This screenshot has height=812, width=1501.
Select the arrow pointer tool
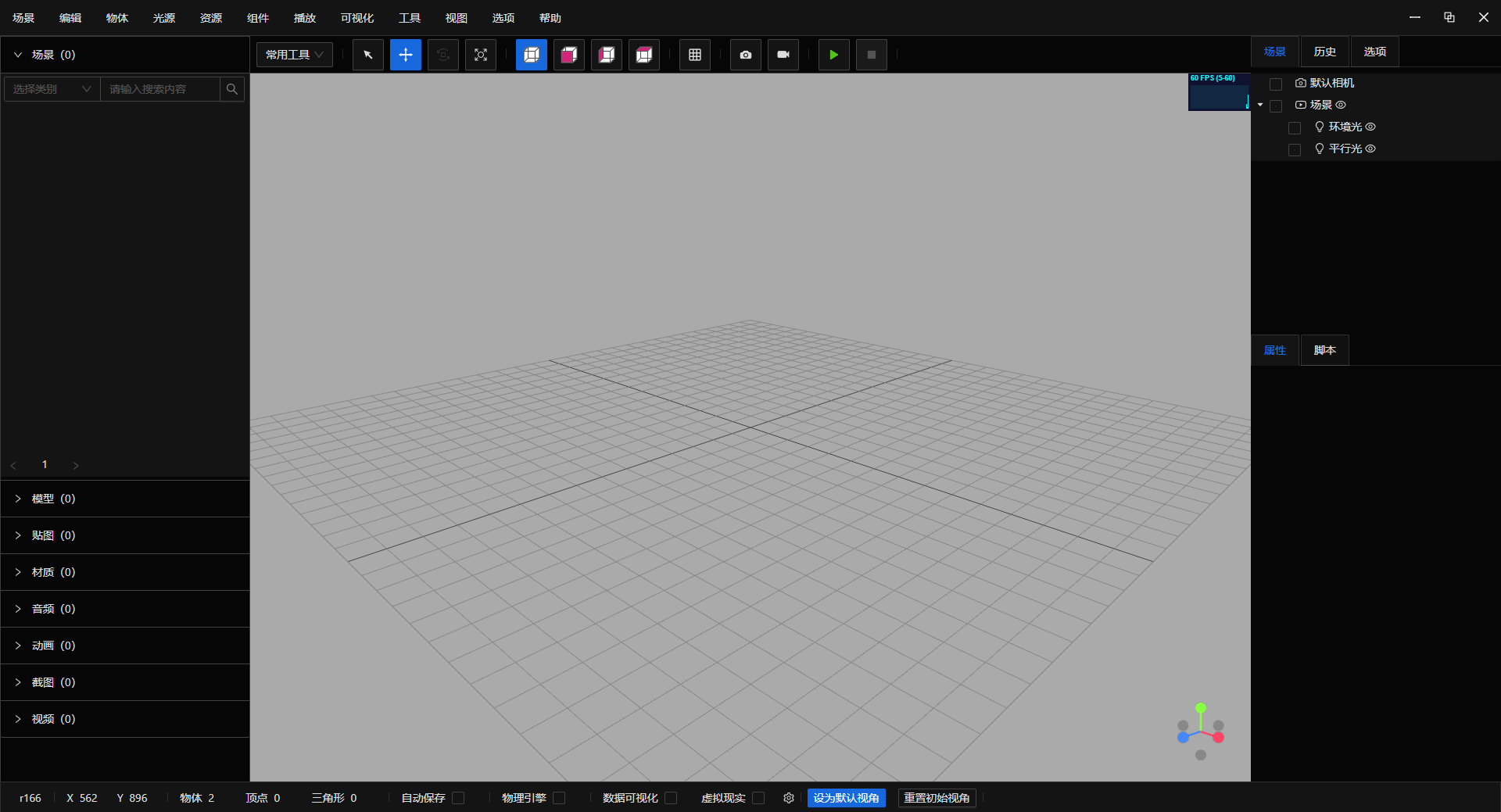(x=367, y=55)
